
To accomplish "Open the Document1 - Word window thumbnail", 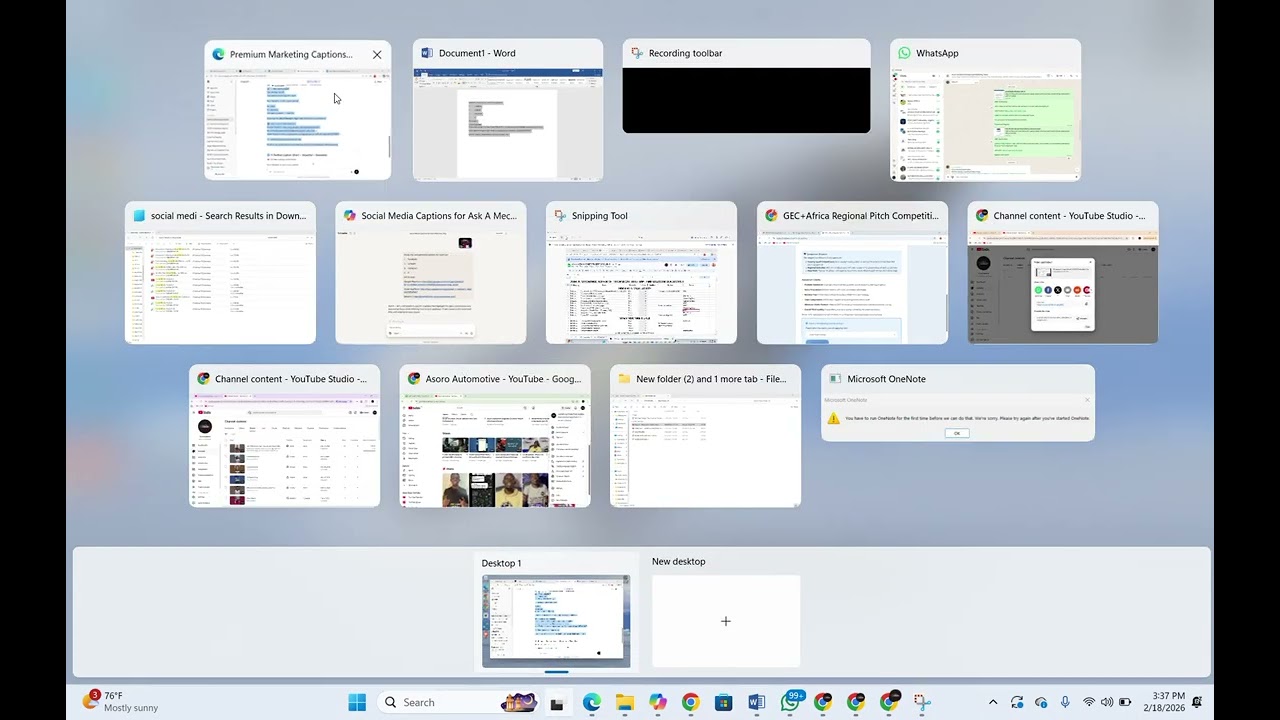I will click(508, 110).
